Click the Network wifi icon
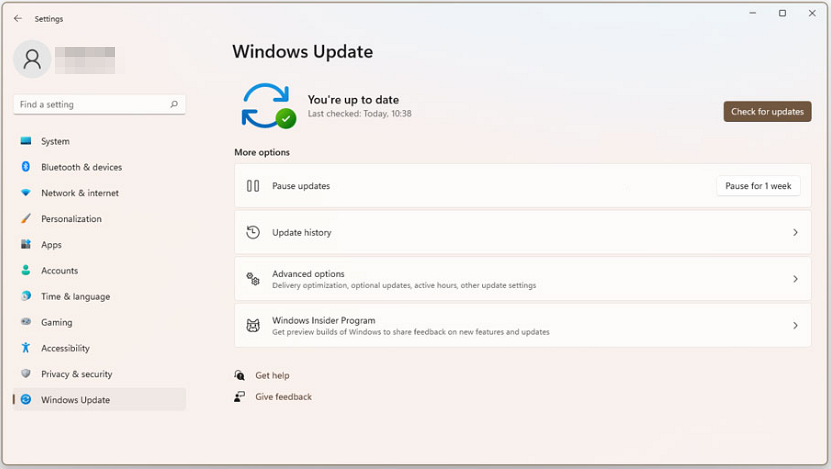This screenshot has height=469, width=831. pyautogui.click(x=25, y=193)
